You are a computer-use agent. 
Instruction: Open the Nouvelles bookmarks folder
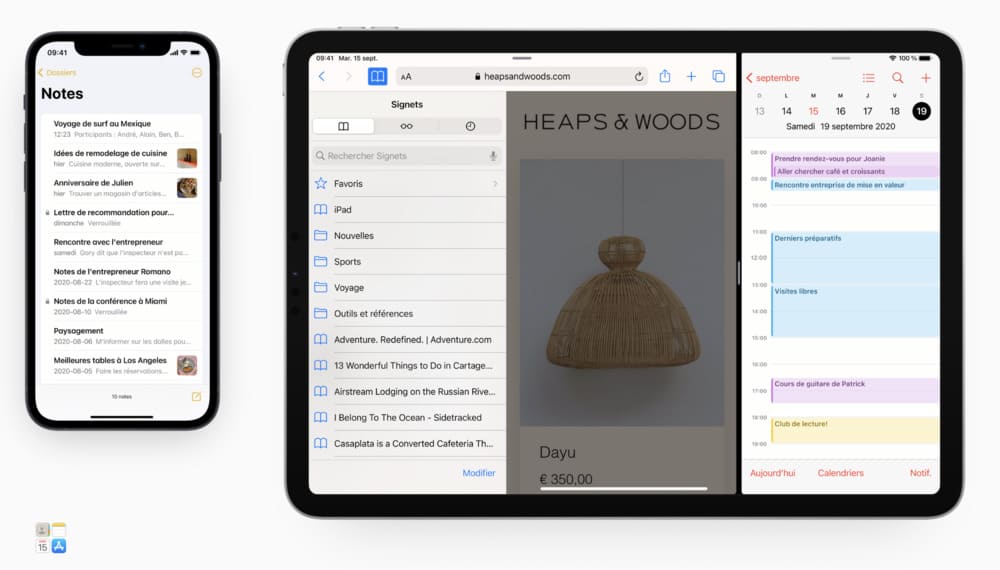(407, 235)
